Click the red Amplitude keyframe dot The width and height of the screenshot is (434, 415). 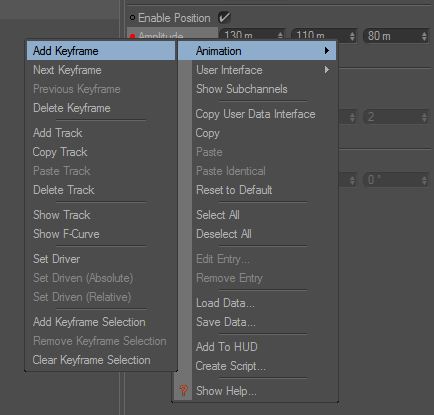pos(132,36)
